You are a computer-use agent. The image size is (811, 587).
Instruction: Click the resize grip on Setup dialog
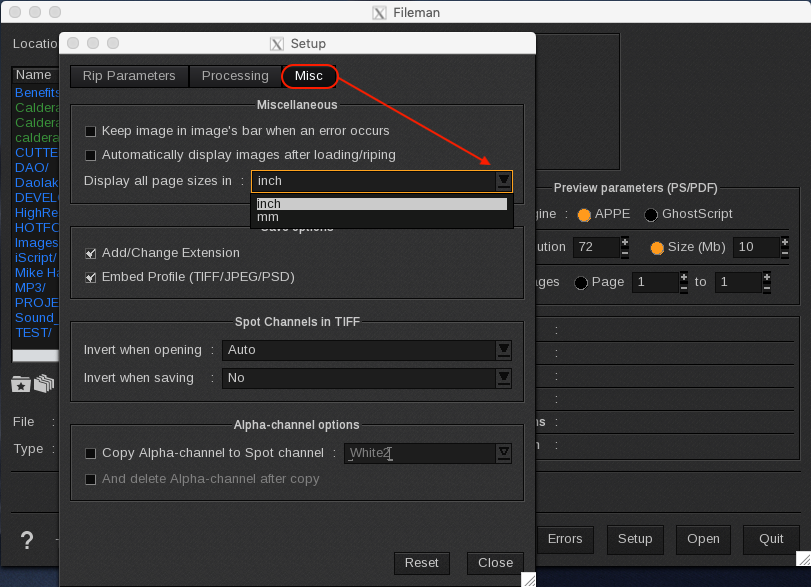click(529, 579)
